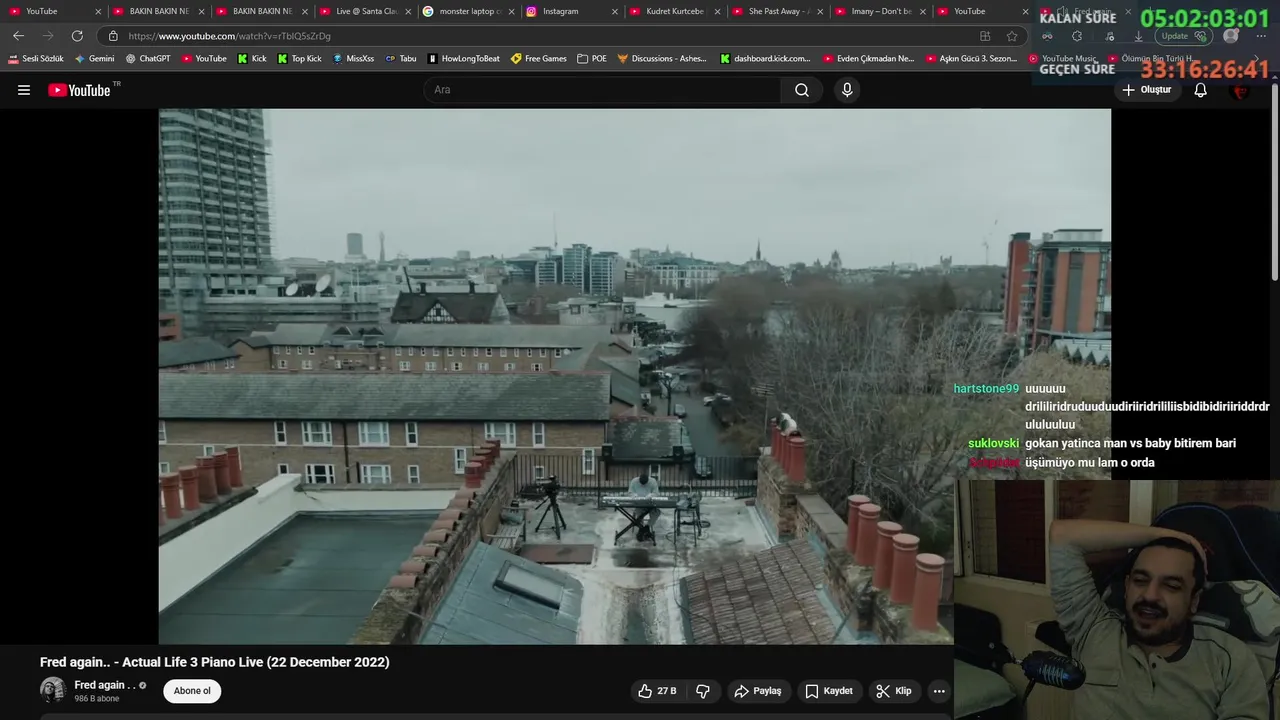Create a clip with Klip button
The image size is (1280, 720).
(894, 691)
